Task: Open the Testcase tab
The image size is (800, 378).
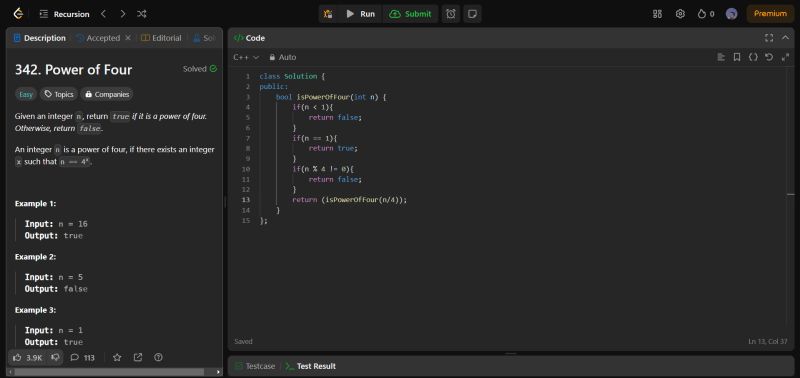Action: point(255,366)
